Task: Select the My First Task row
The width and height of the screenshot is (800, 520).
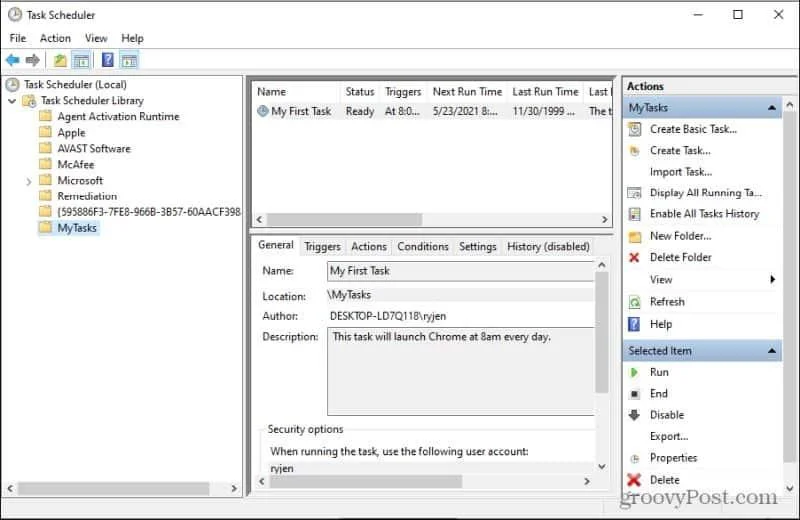Action: coord(433,111)
